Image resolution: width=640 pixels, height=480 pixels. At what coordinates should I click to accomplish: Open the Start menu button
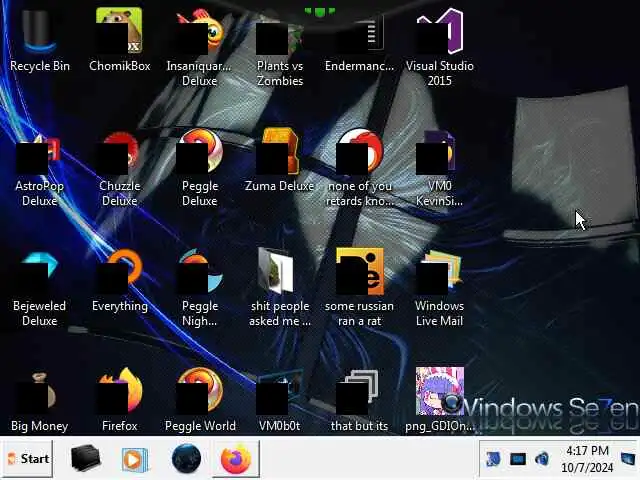point(27,458)
